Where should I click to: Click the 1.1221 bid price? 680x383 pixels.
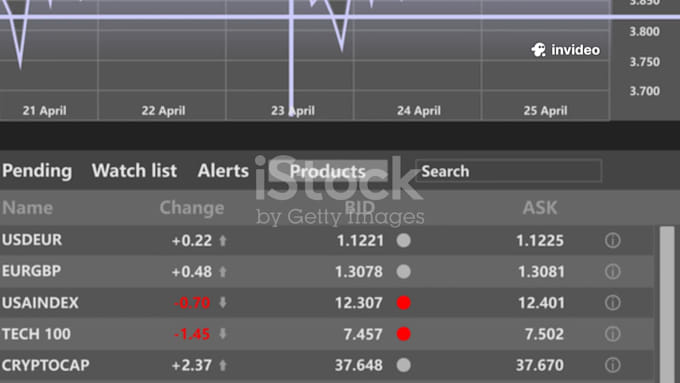coord(360,241)
